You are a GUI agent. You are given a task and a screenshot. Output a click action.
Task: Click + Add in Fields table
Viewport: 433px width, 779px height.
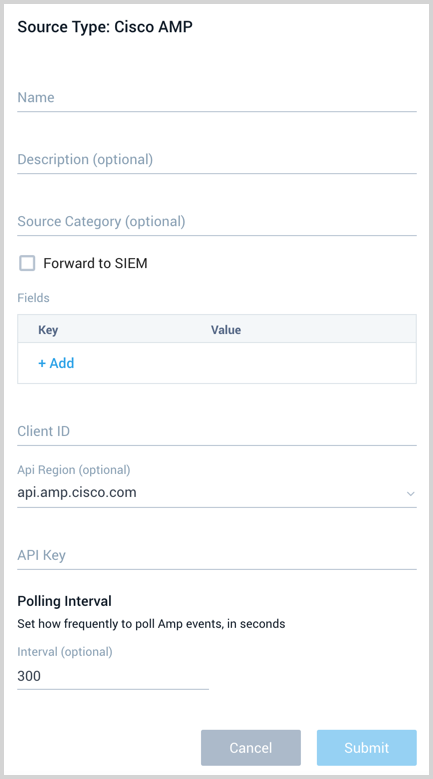coord(56,363)
